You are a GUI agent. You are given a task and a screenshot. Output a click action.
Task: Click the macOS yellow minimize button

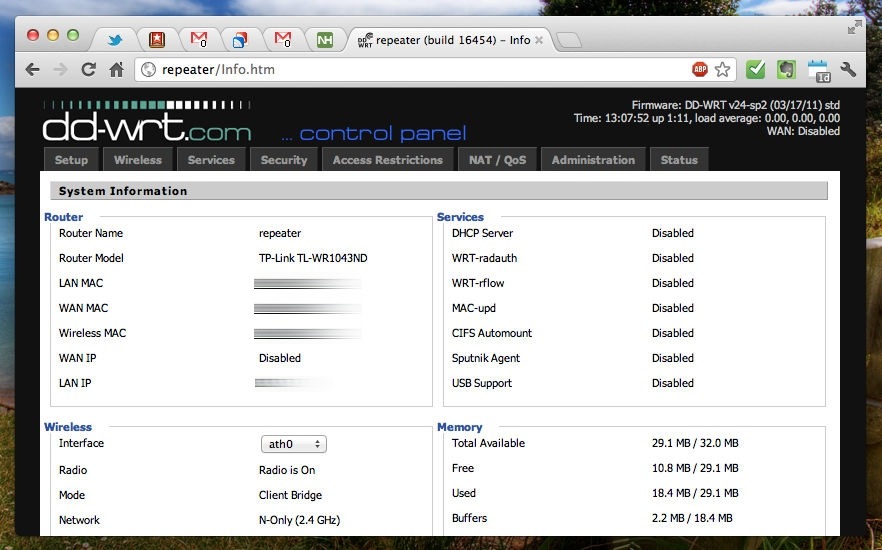53,35
